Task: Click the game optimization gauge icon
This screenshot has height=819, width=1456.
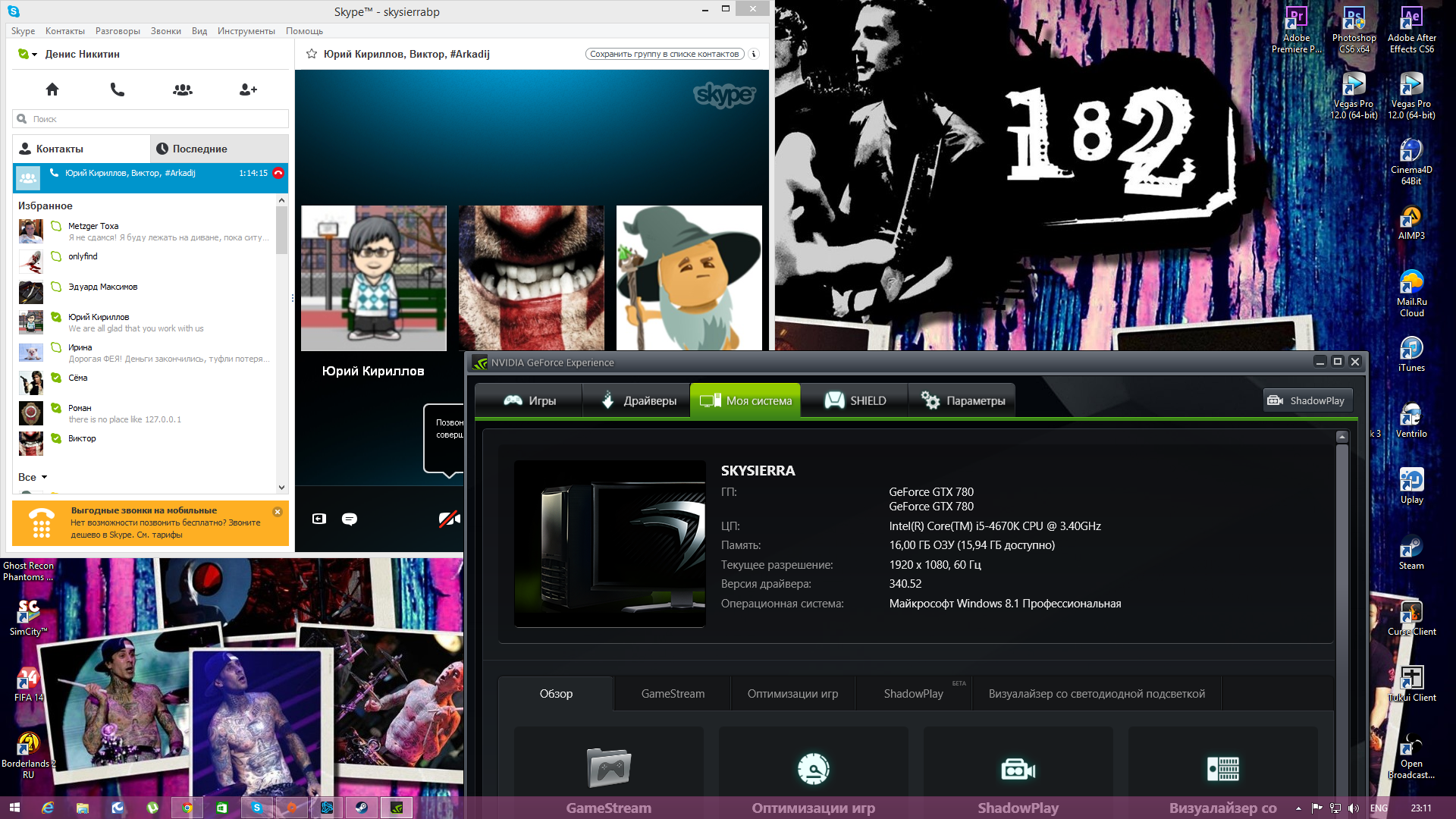Action: (x=814, y=769)
